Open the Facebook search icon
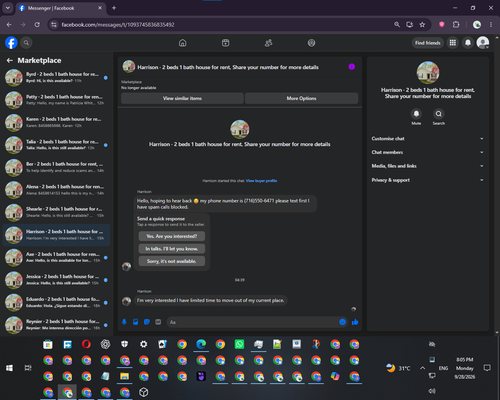Screen dimensions: 500x400 (26, 43)
